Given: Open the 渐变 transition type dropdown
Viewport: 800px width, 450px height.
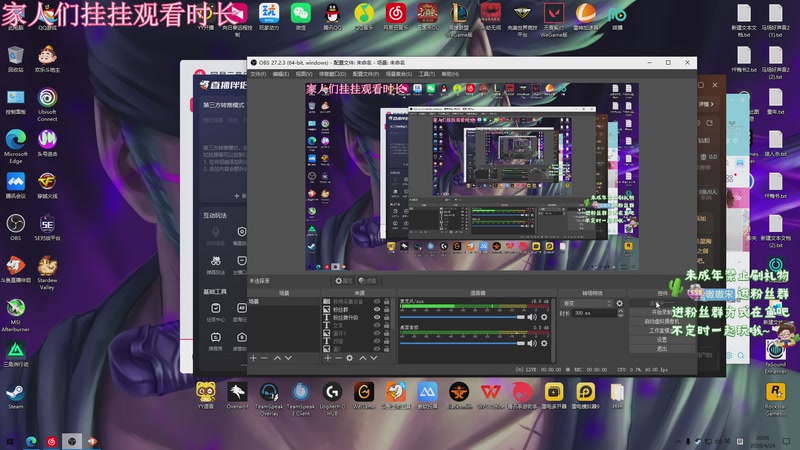Looking at the screenshot, I should [x=586, y=303].
